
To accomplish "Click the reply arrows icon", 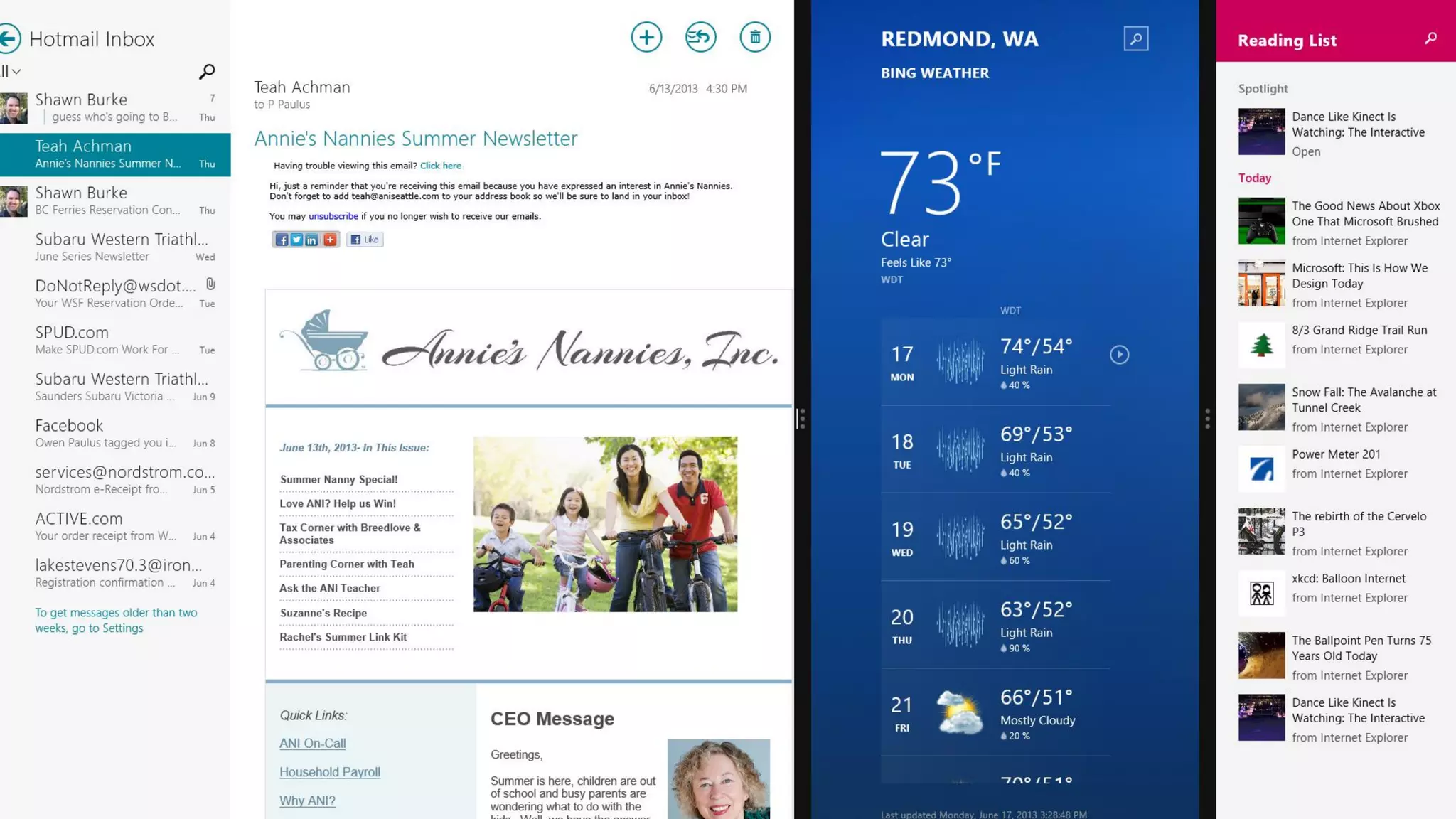I will point(700,37).
